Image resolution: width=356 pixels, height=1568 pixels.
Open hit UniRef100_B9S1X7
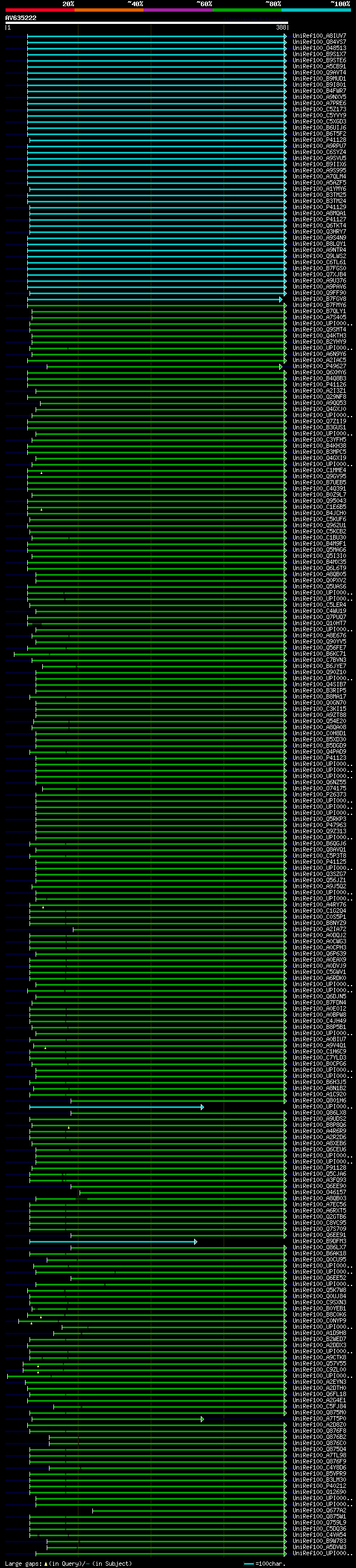pyautogui.click(x=319, y=54)
